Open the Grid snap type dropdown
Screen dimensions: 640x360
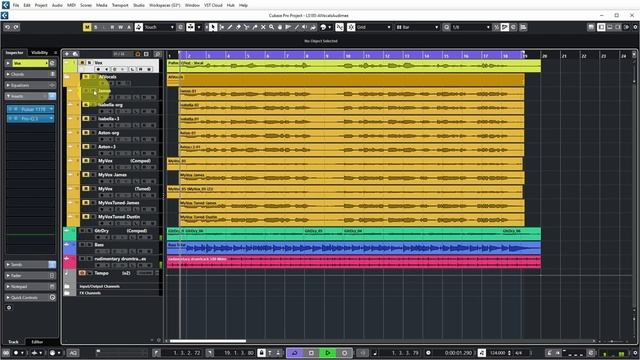click(374, 27)
